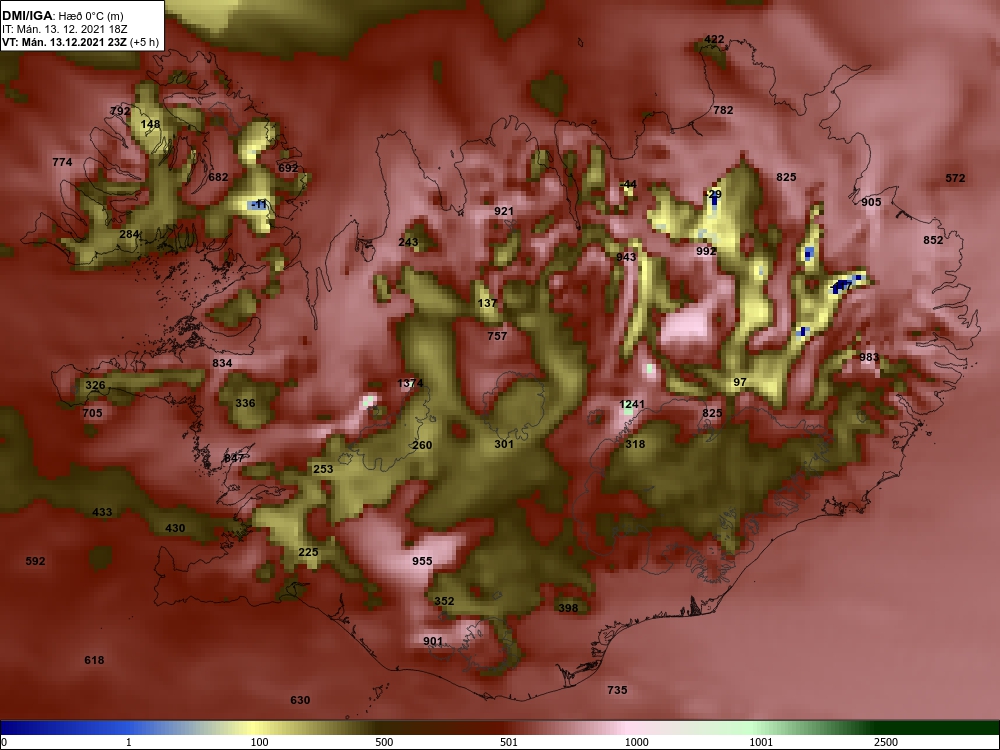Image resolution: width=1000 pixels, height=750 pixels.
Task: Click the 'DMI/IGA: Hæð 0°C (m)' title line
Action: (62, 16)
